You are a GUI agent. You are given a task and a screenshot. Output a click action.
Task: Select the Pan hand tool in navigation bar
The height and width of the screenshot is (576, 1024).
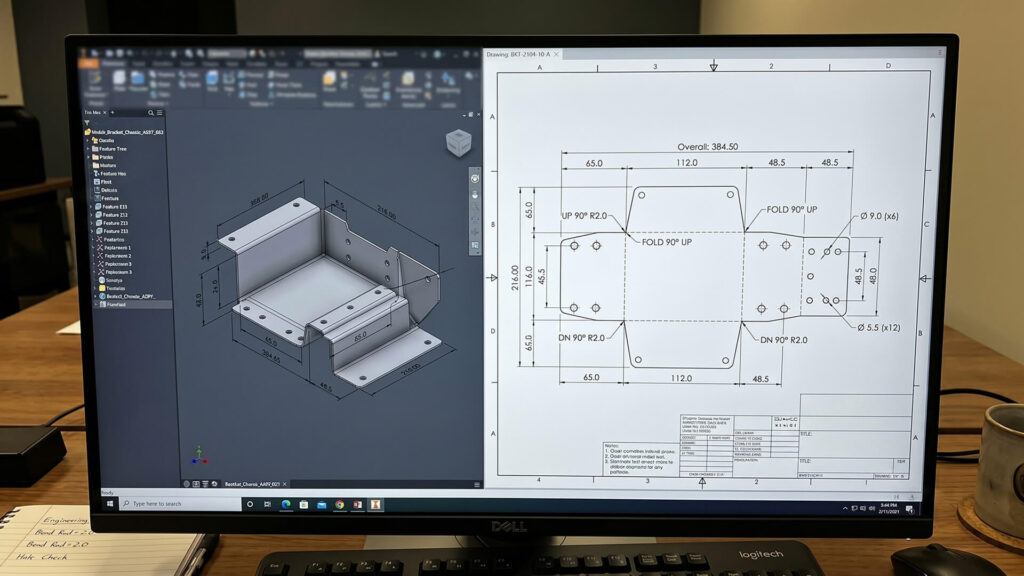pos(475,195)
